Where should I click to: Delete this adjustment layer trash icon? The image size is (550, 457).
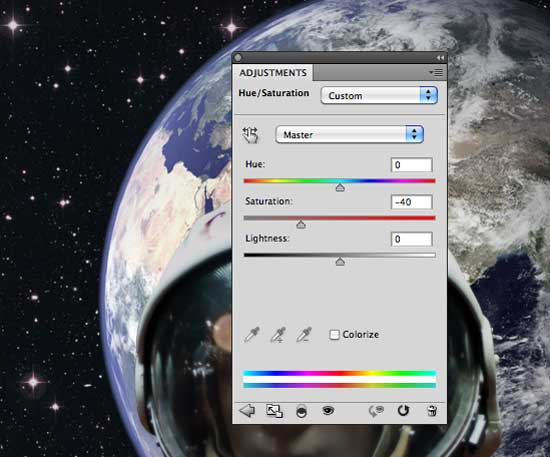[432, 411]
